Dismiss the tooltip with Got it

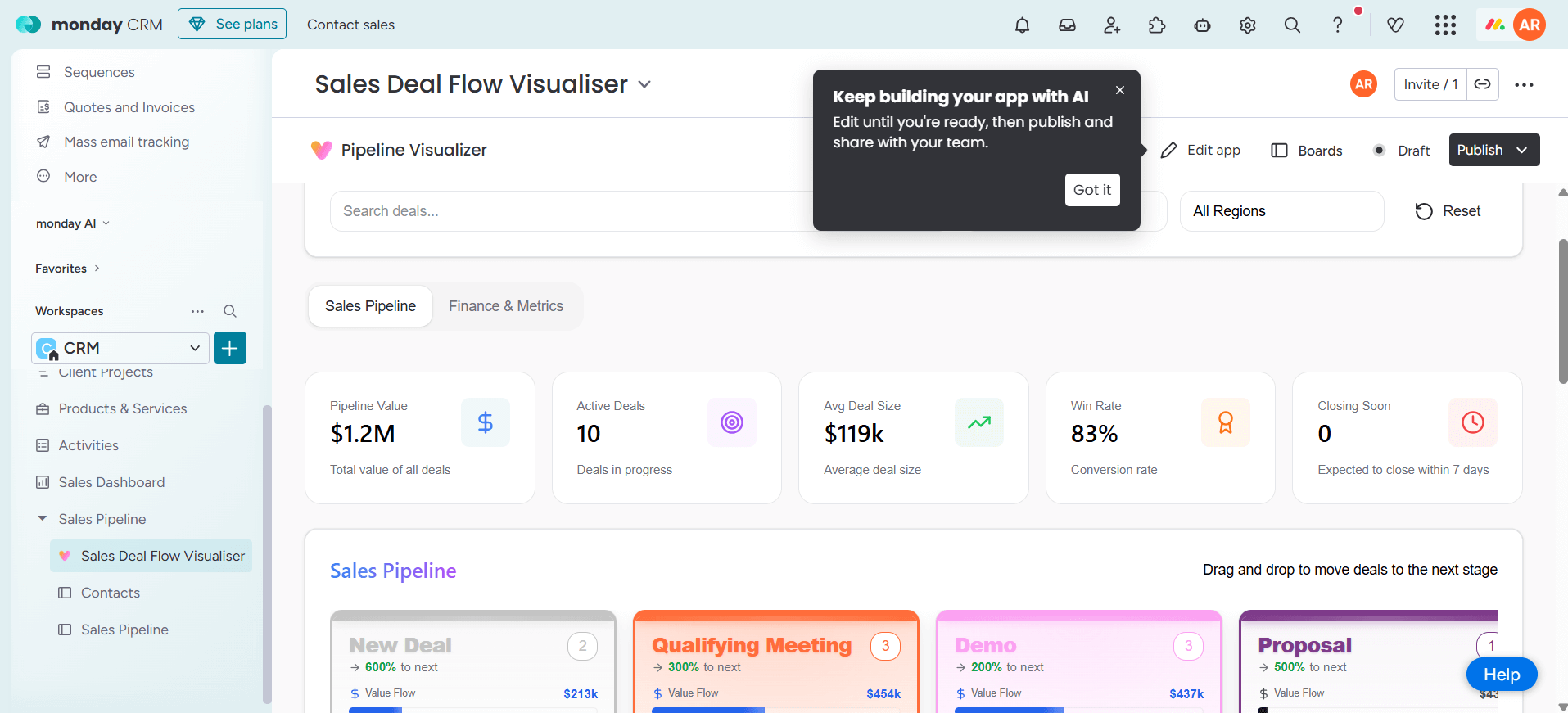pyautogui.click(x=1092, y=190)
